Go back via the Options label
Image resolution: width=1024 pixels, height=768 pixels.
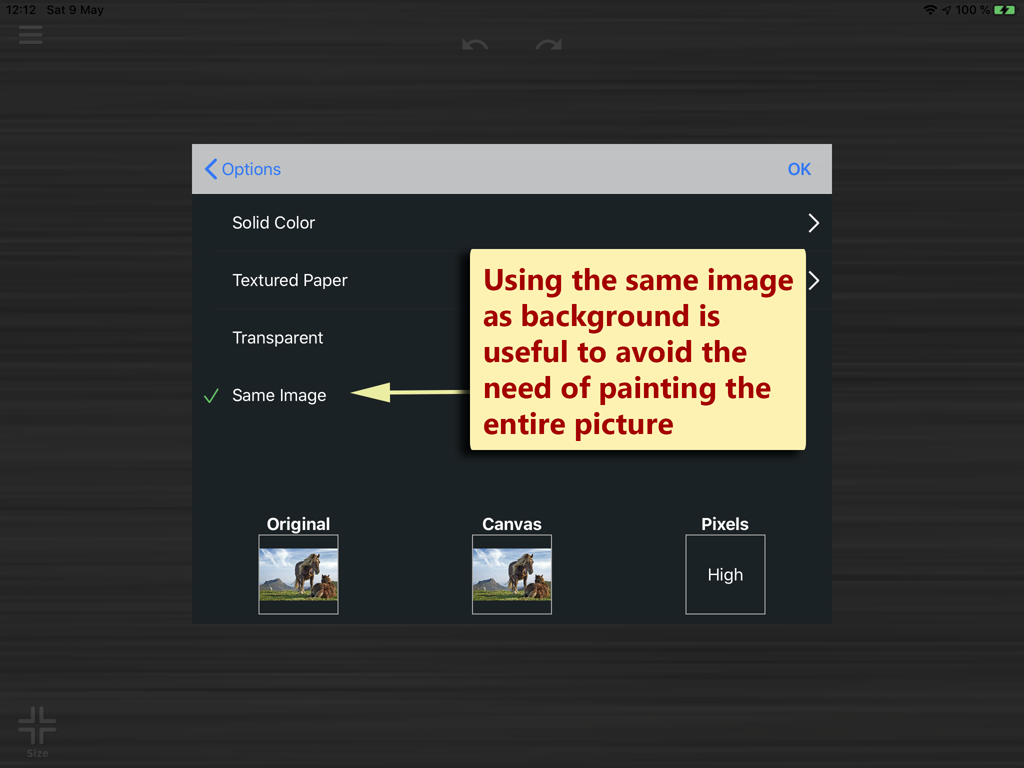pyautogui.click(x=251, y=169)
